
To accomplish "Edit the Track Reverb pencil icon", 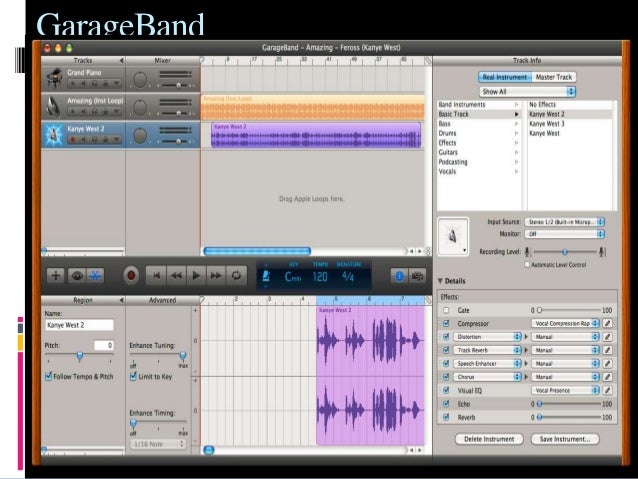I will [607, 350].
